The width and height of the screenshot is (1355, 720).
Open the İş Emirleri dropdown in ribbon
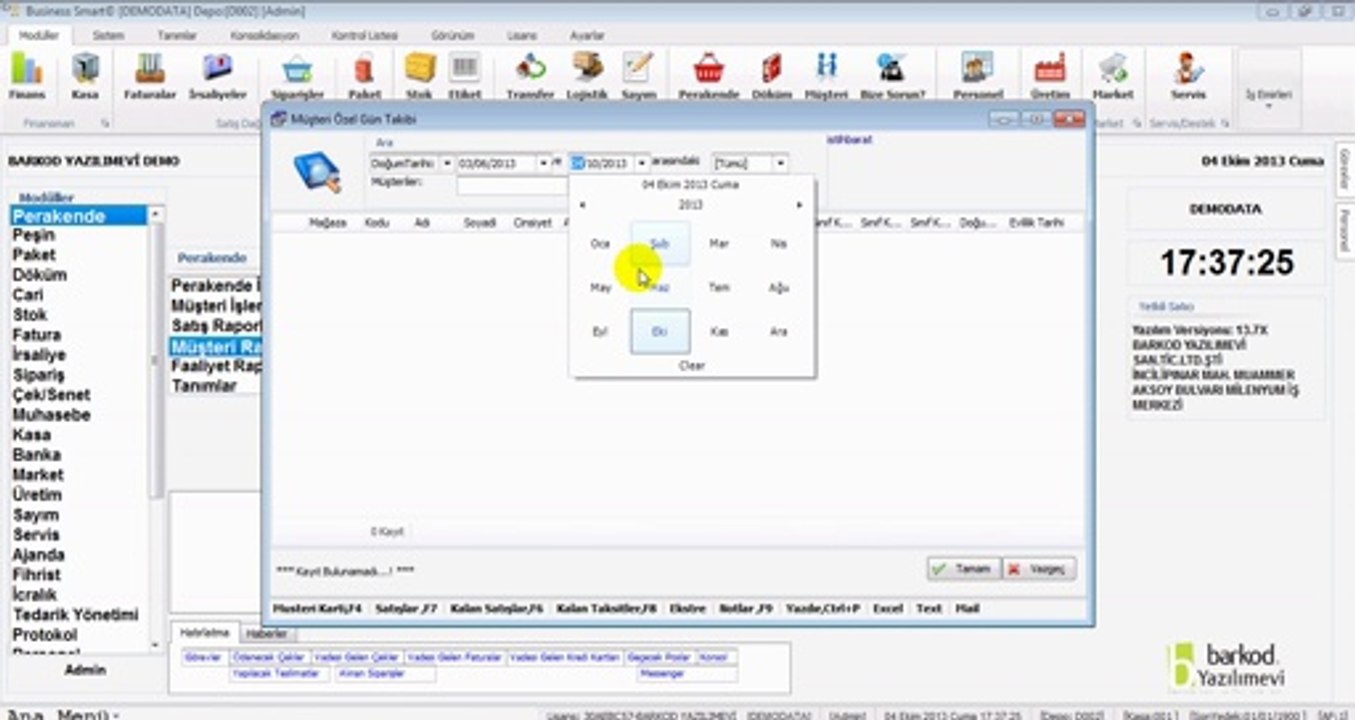tap(1268, 97)
